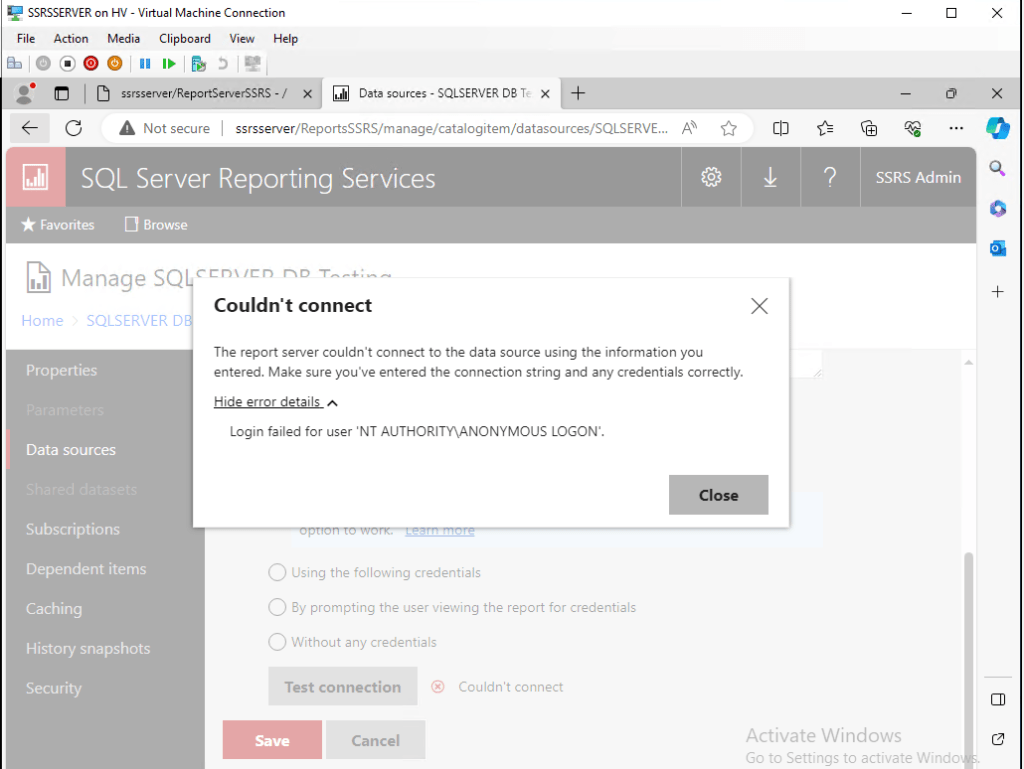
Task: Open the Media menu
Action: (x=123, y=39)
